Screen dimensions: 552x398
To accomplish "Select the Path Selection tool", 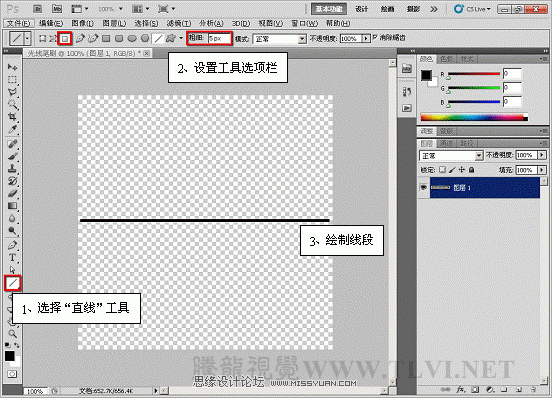I will [12, 270].
